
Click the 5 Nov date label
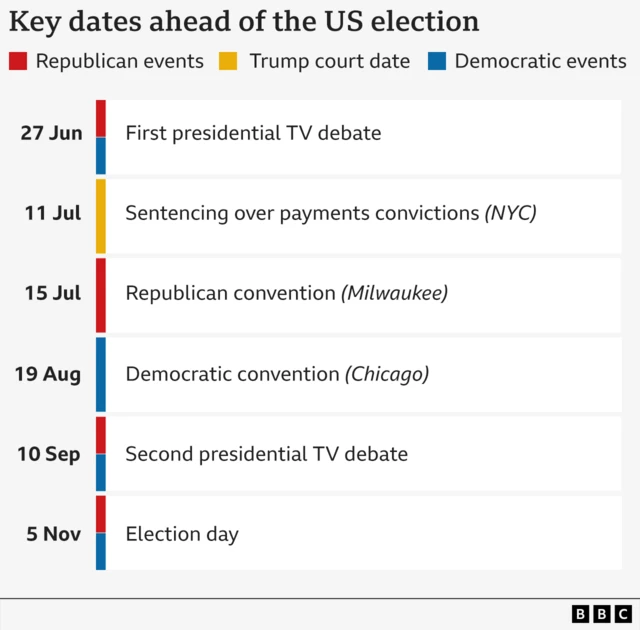point(54,534)
